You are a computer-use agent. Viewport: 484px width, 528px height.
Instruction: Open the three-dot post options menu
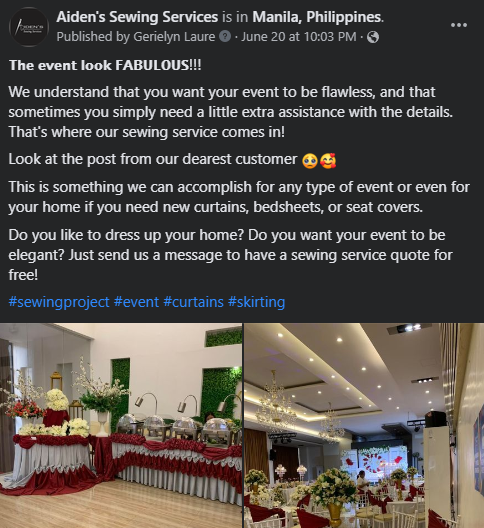tap(458, 25)
